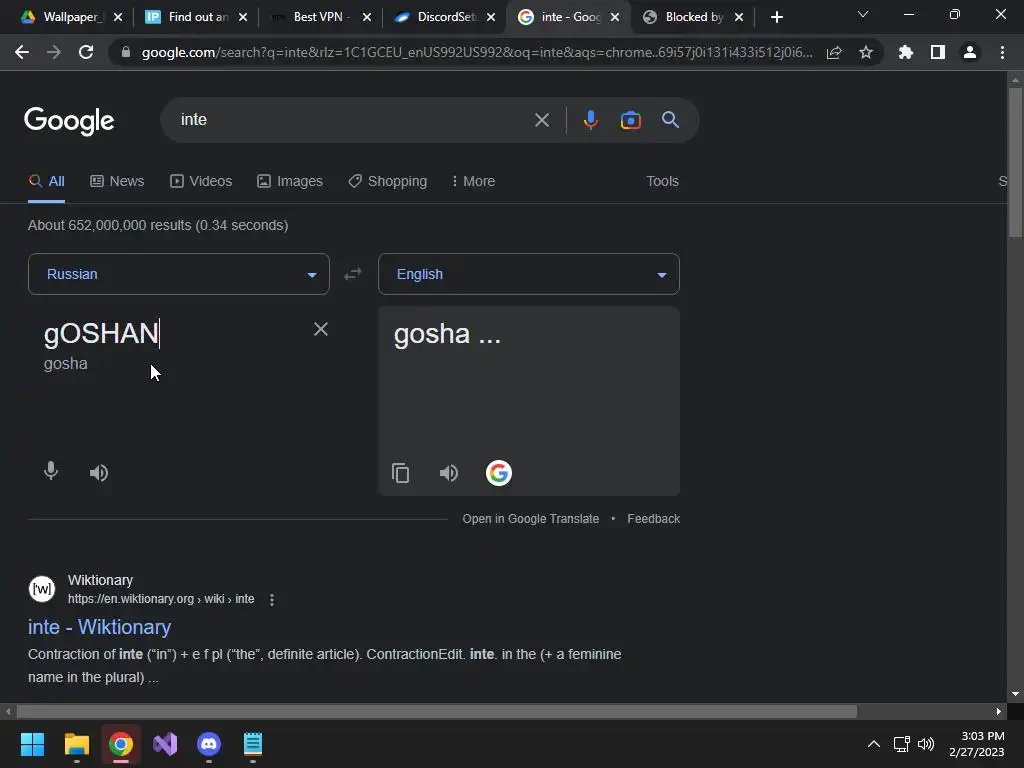Click the Google G logo in translation box
The image size is (1024, 768).
tap(499, 473)
